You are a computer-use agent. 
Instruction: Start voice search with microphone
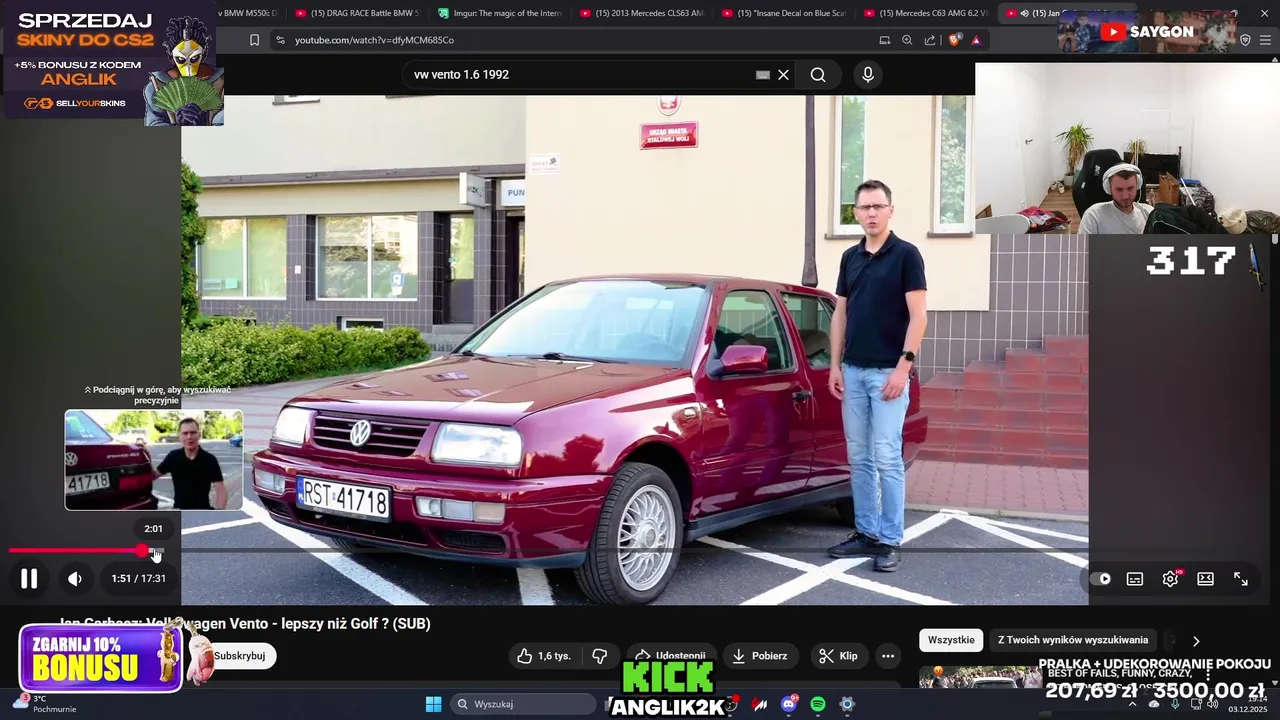[868, 75]
